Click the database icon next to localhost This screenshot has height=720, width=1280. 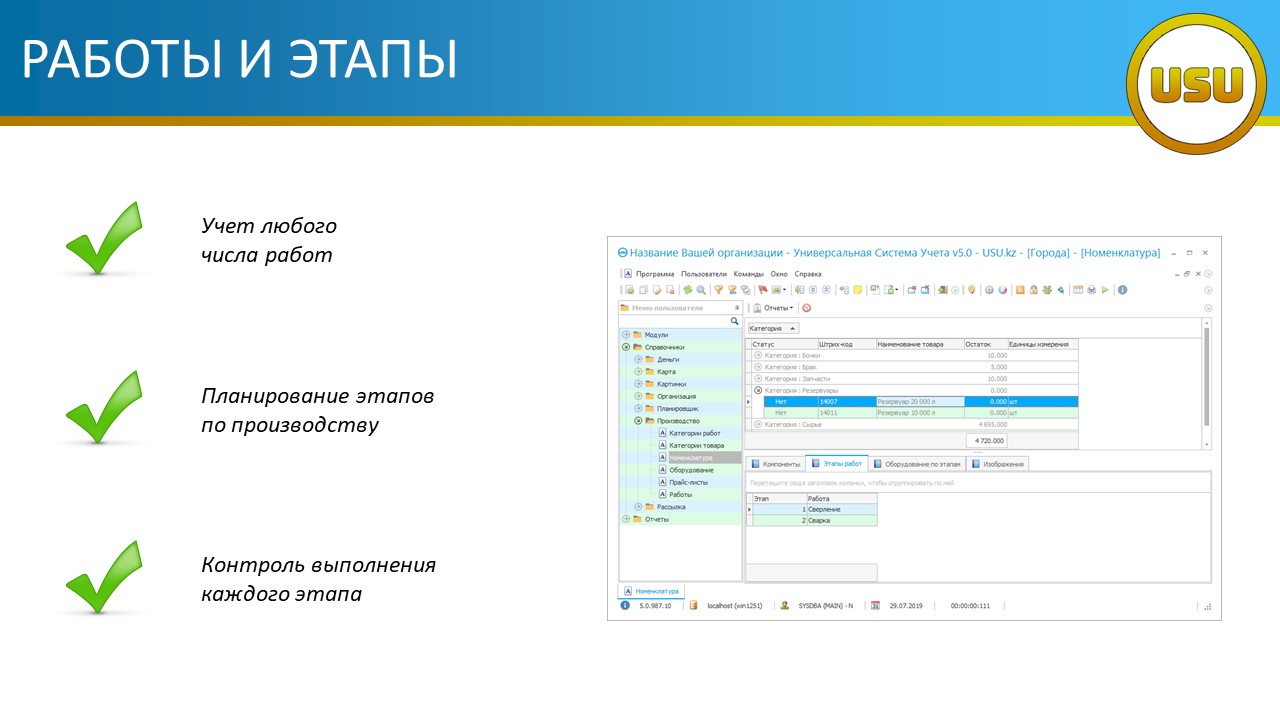694,605
